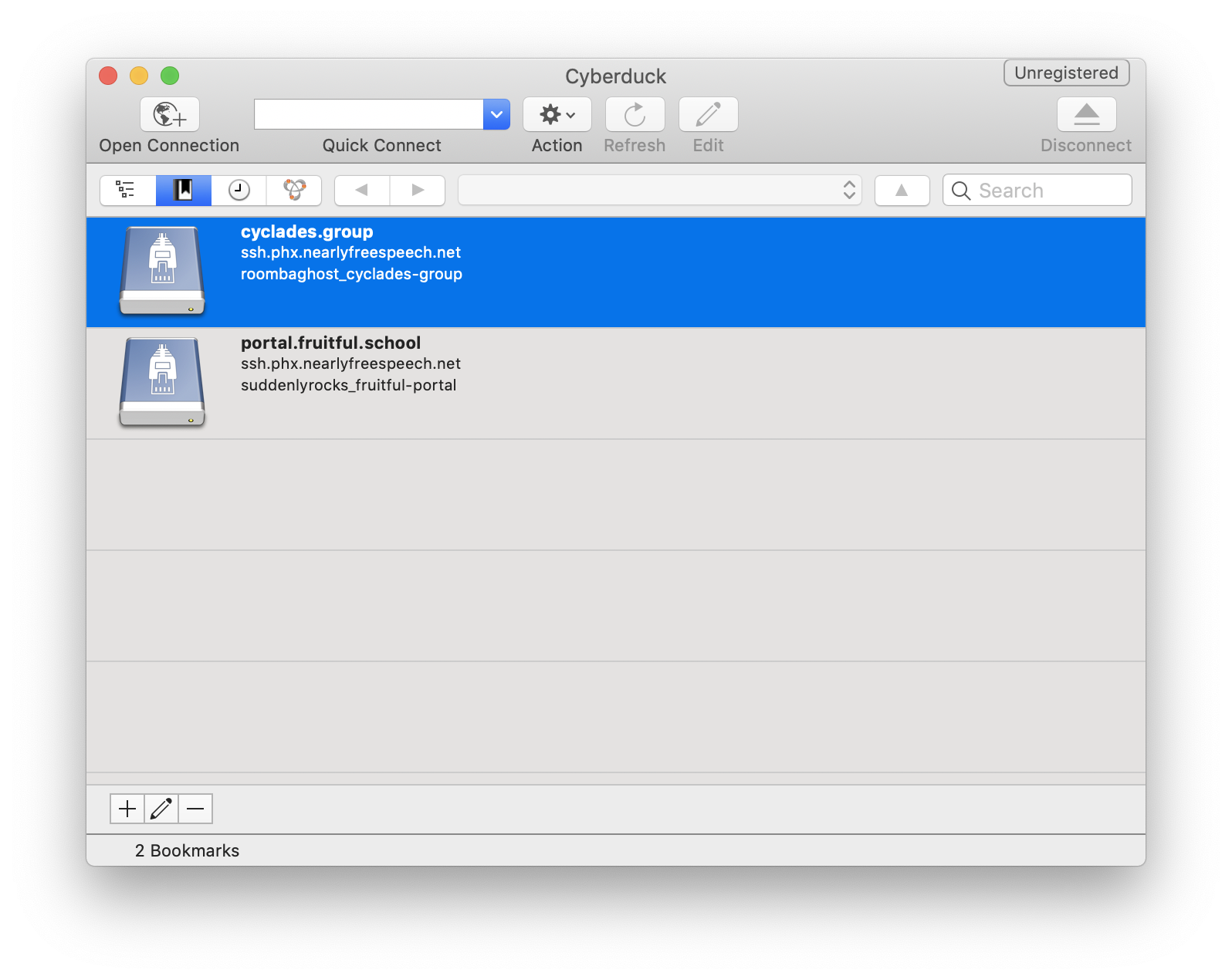Show the connection History view
Viewport: 1232px width, 980px height.
tap(239, 190)
